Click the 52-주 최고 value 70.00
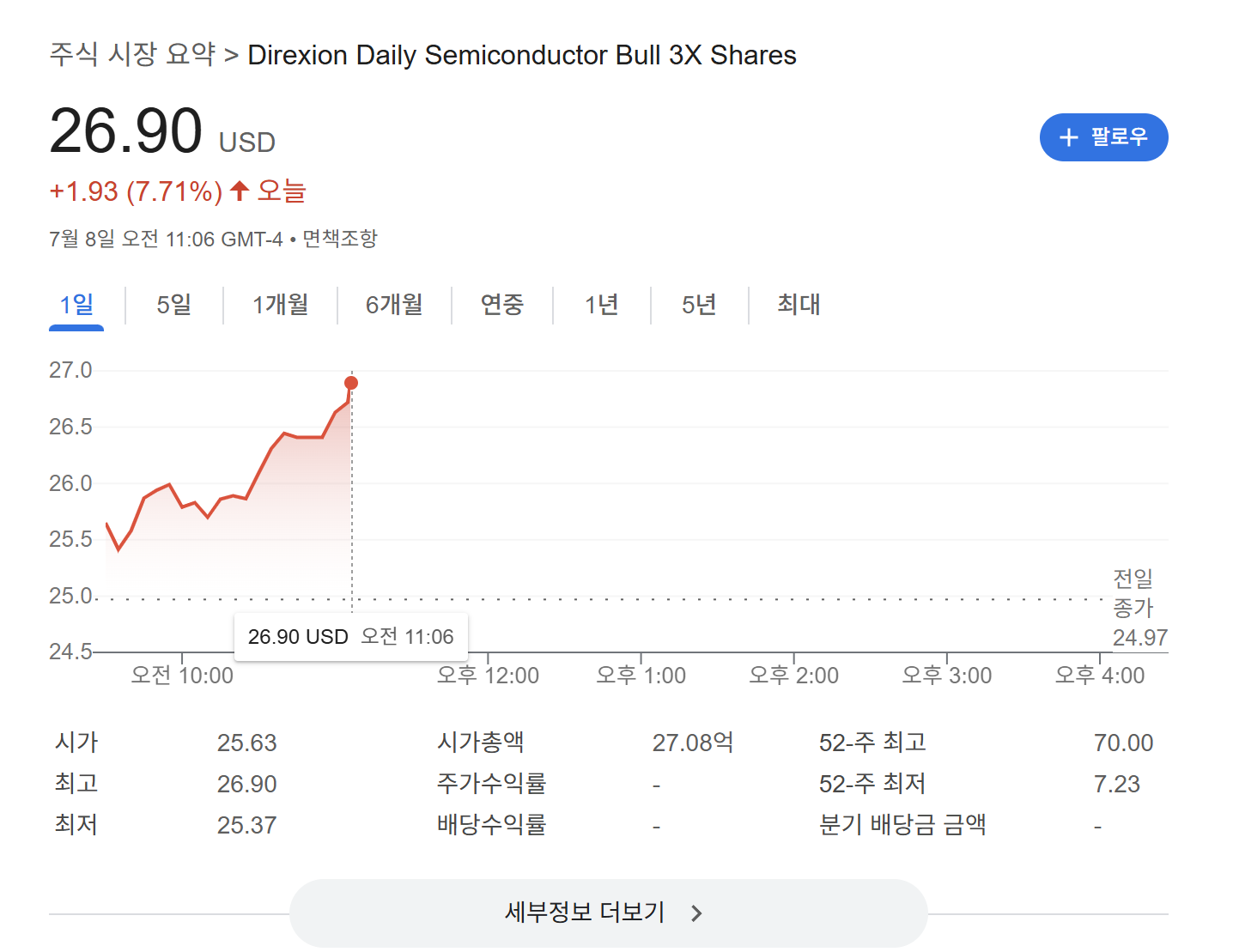The image size is (1239, 952). coord(1123,743)
